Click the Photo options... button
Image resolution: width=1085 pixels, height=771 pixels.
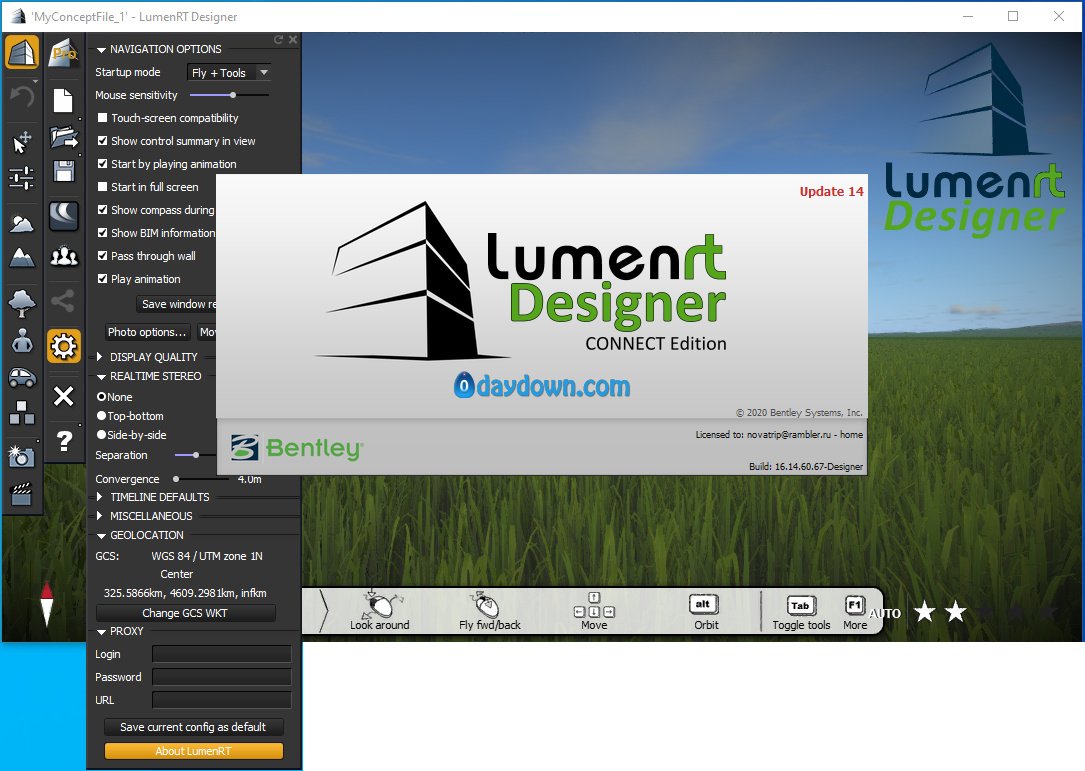pyautogui.click(x=147, y=332)
